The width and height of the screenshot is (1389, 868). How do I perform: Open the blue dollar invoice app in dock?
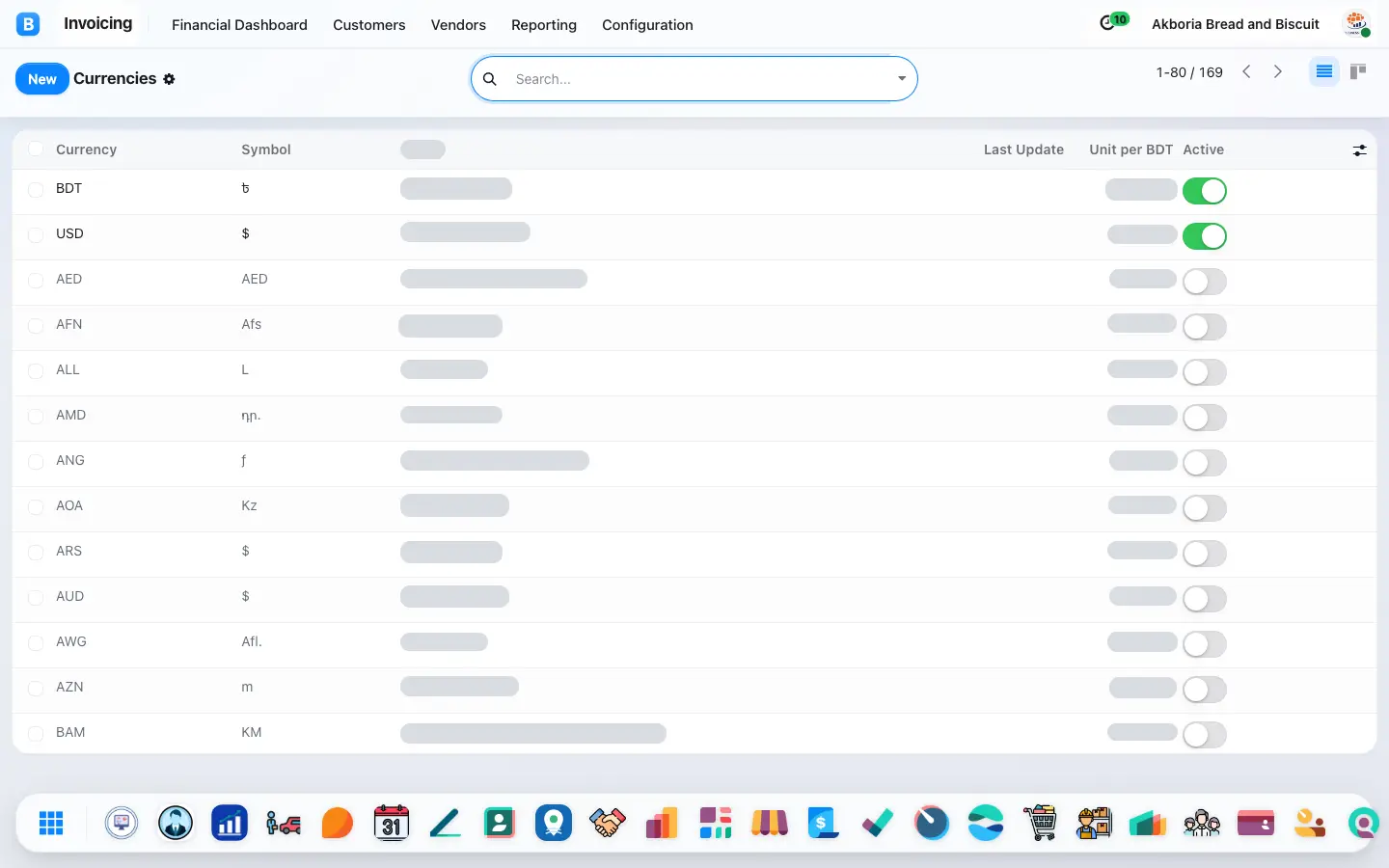pos(824,823)
